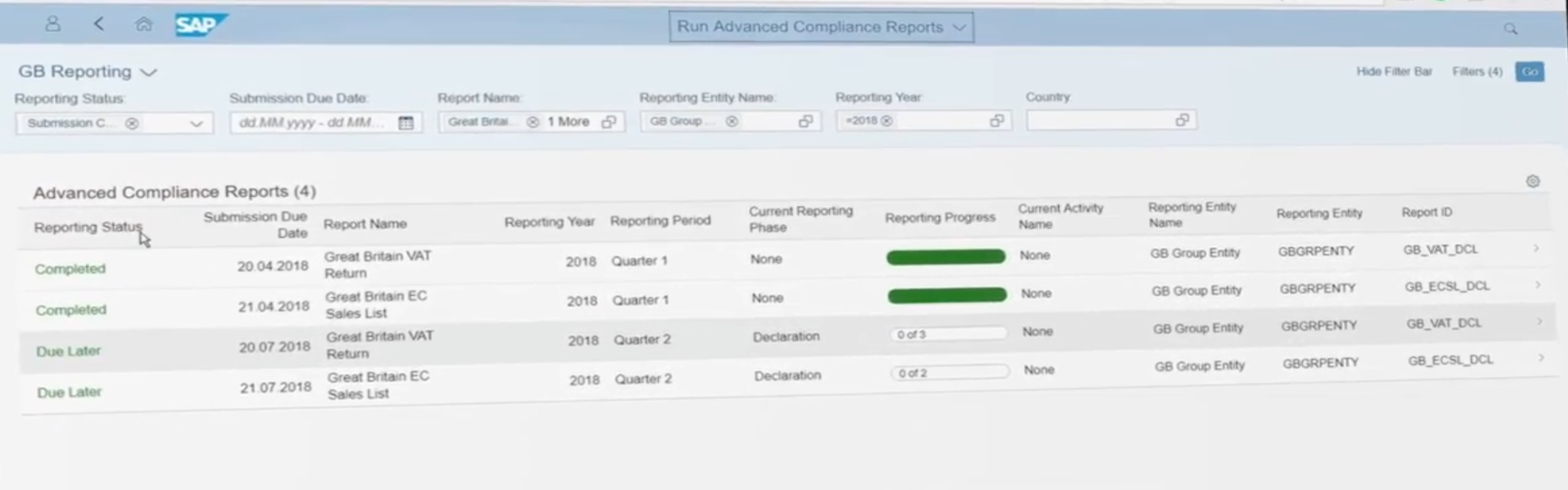The height and width of the screenshot is (490, 1568).
Task: Click the completed progress bar for 20.04.2018 row
Action: coord(945,256)
